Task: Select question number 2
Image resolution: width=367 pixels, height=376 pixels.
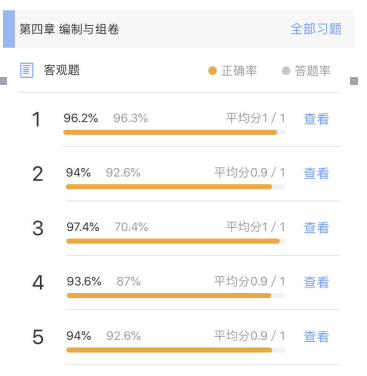Action: (38, 174)
